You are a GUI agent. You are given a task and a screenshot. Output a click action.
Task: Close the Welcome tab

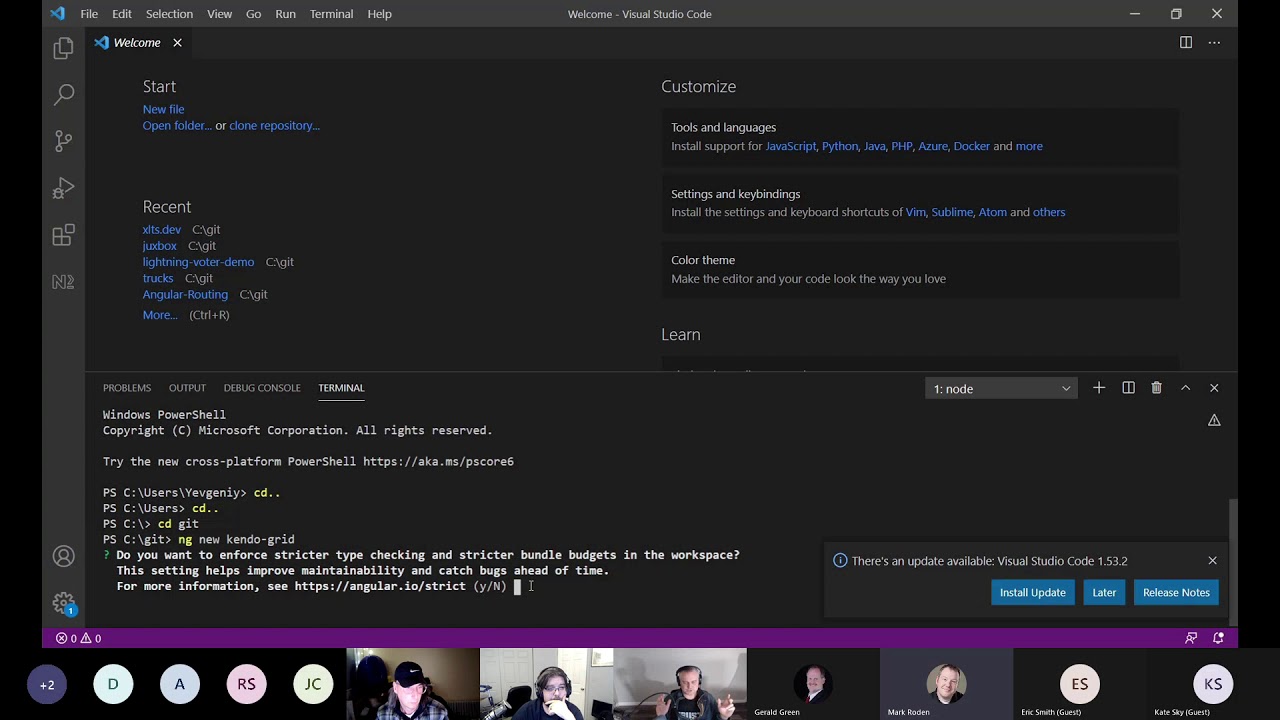click(177, 43)
